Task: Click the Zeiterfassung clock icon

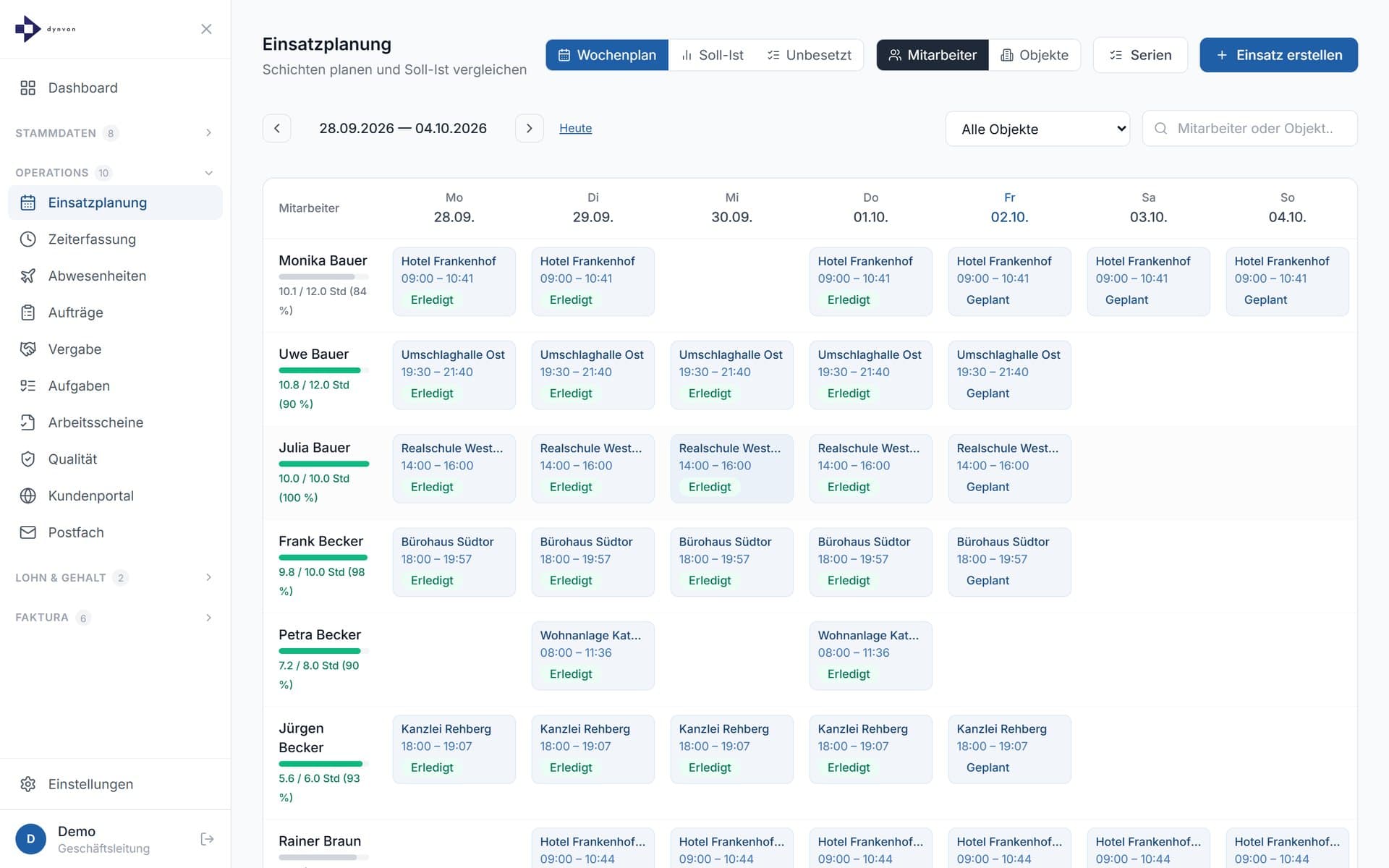Action: click(28, 239)
